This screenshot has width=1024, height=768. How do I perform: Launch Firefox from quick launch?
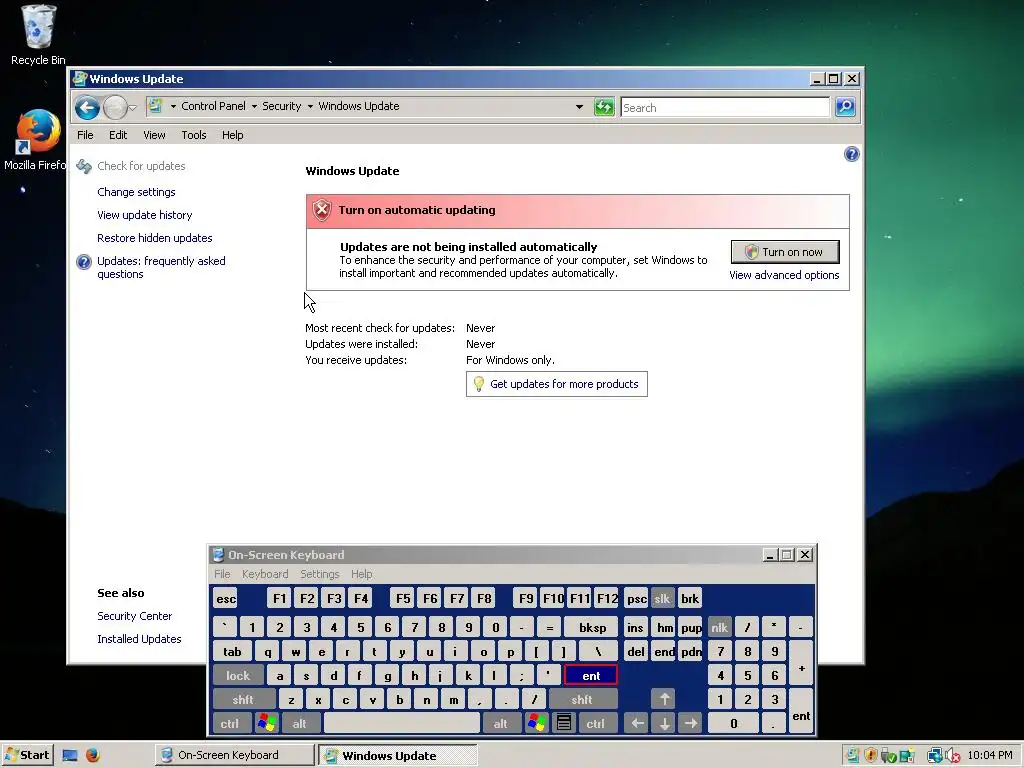click(x=93, y=756)
